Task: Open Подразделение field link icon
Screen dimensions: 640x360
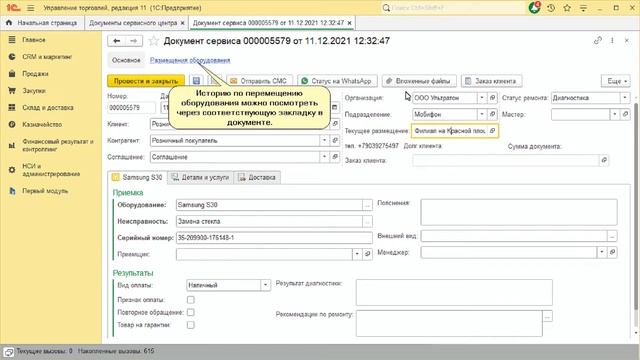Action: [493, 114]
